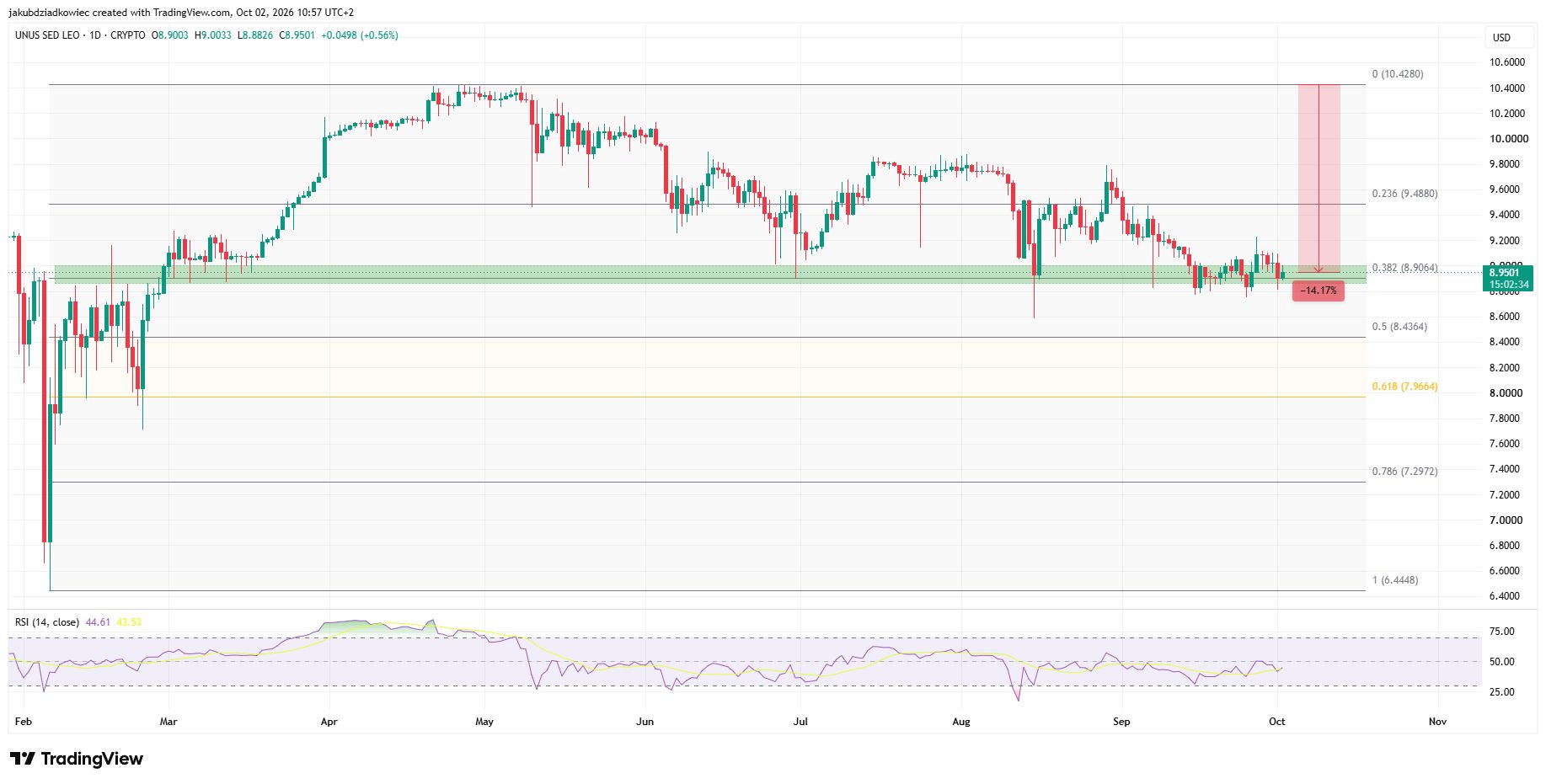Click the 7.0000 price axis label
The width and height of the screenshot is (1546, 784).
[1506, 520]
